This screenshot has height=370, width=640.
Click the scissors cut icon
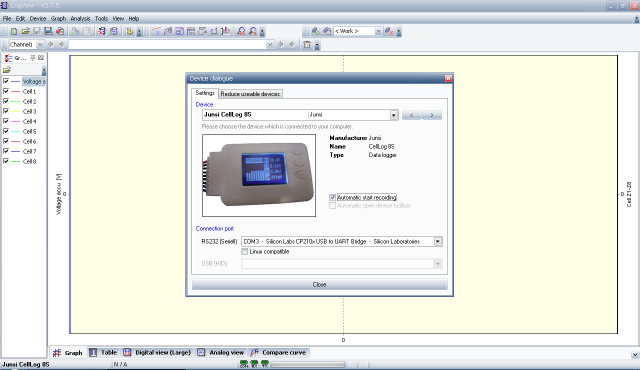pyautogui.click(x=76, y=31)
